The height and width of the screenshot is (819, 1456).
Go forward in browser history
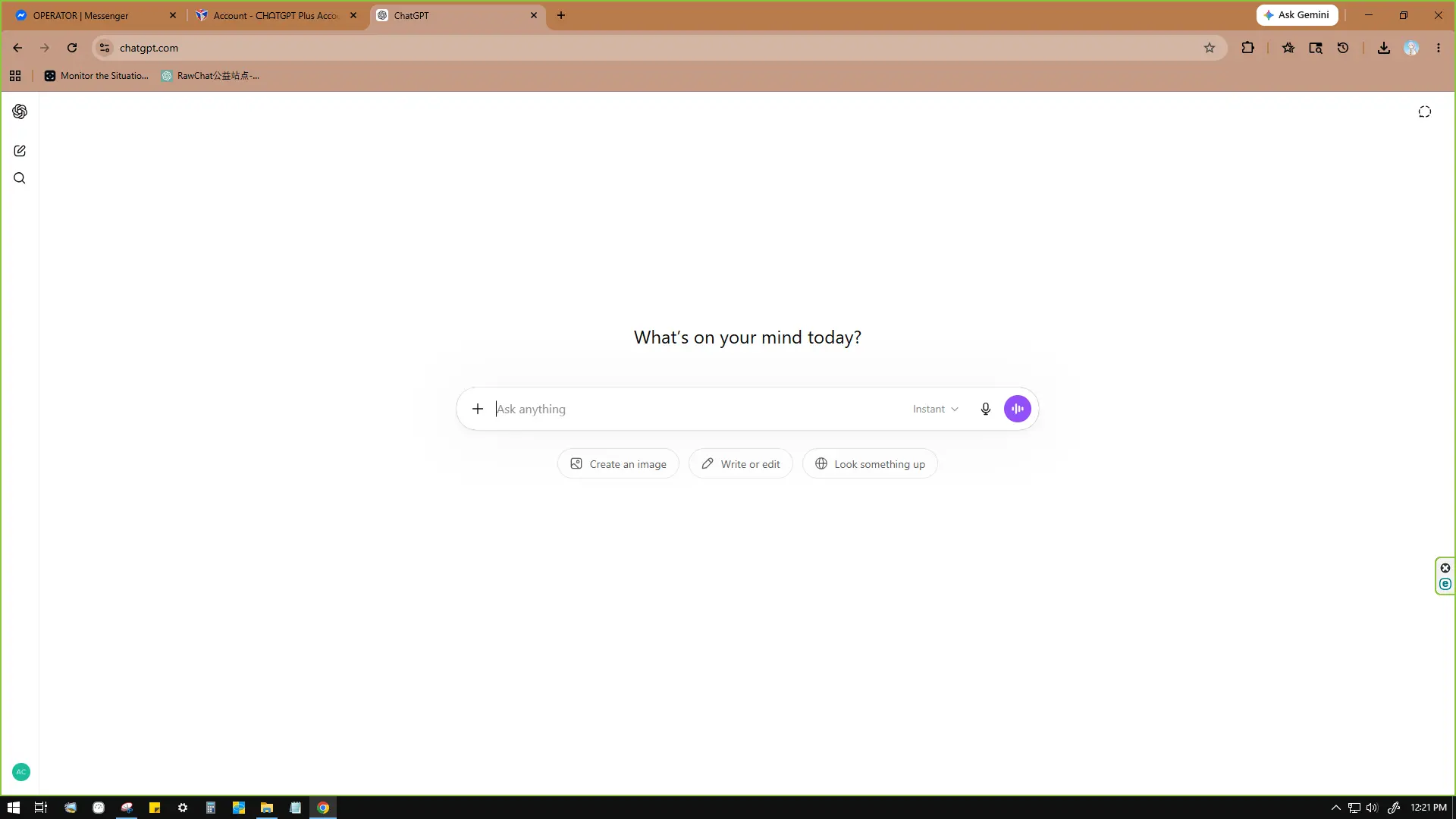coord(45,48)
